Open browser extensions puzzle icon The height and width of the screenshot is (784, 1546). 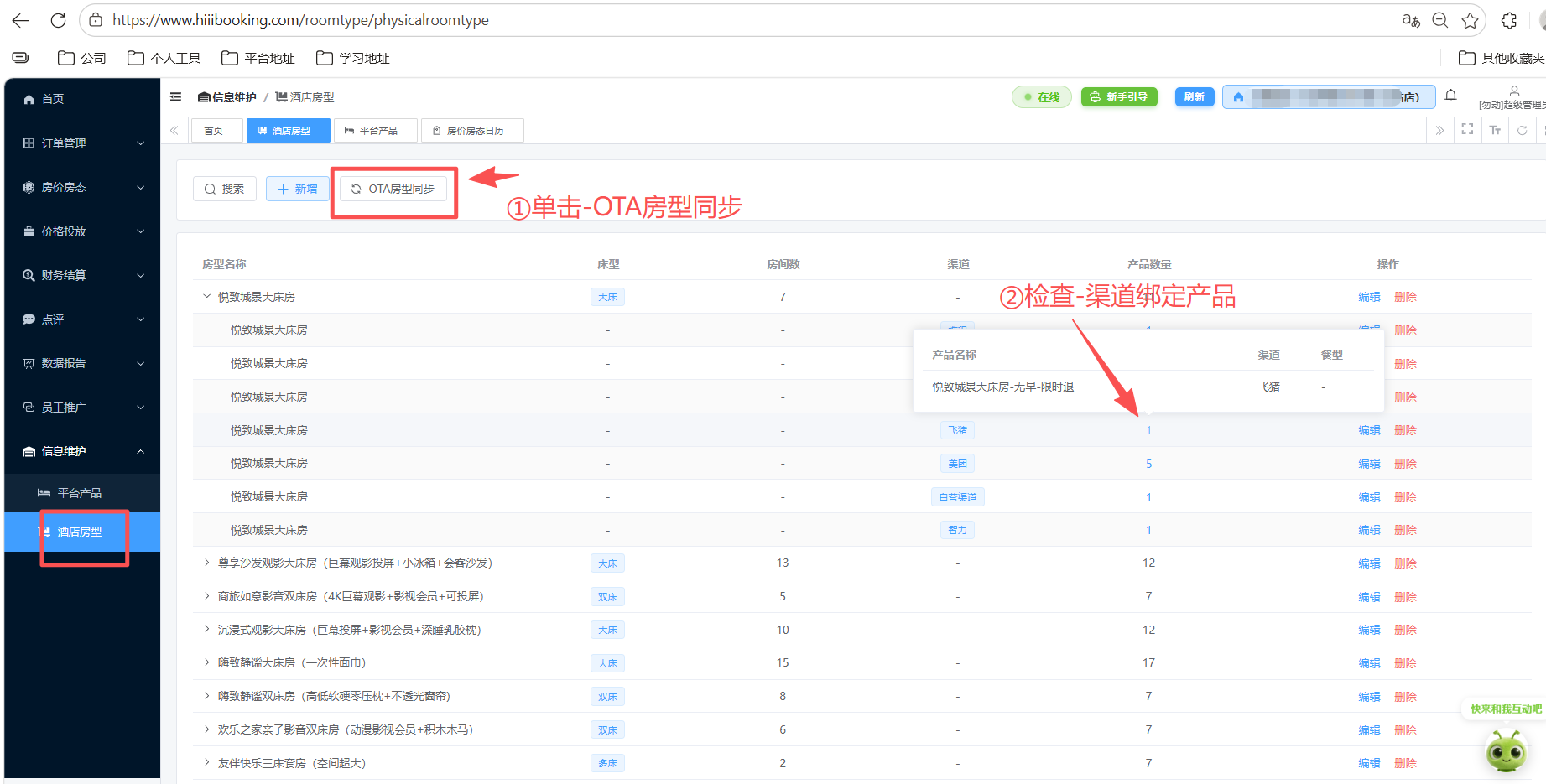tap(1509, 20)
